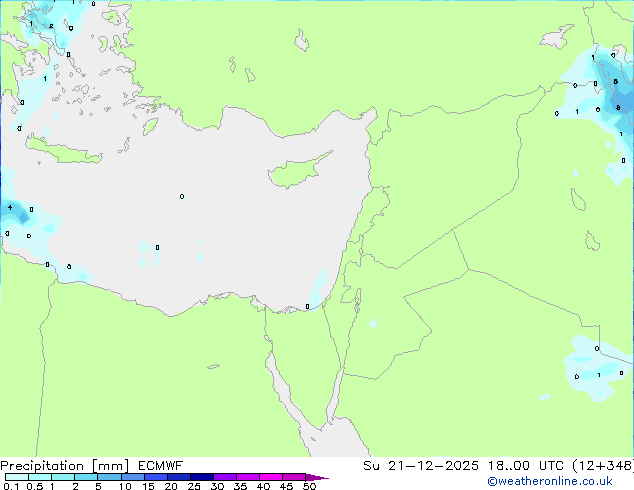Click the '4' precipitation value near Libya coast
The image size is (634, 490).
click(x=10, y=207)
